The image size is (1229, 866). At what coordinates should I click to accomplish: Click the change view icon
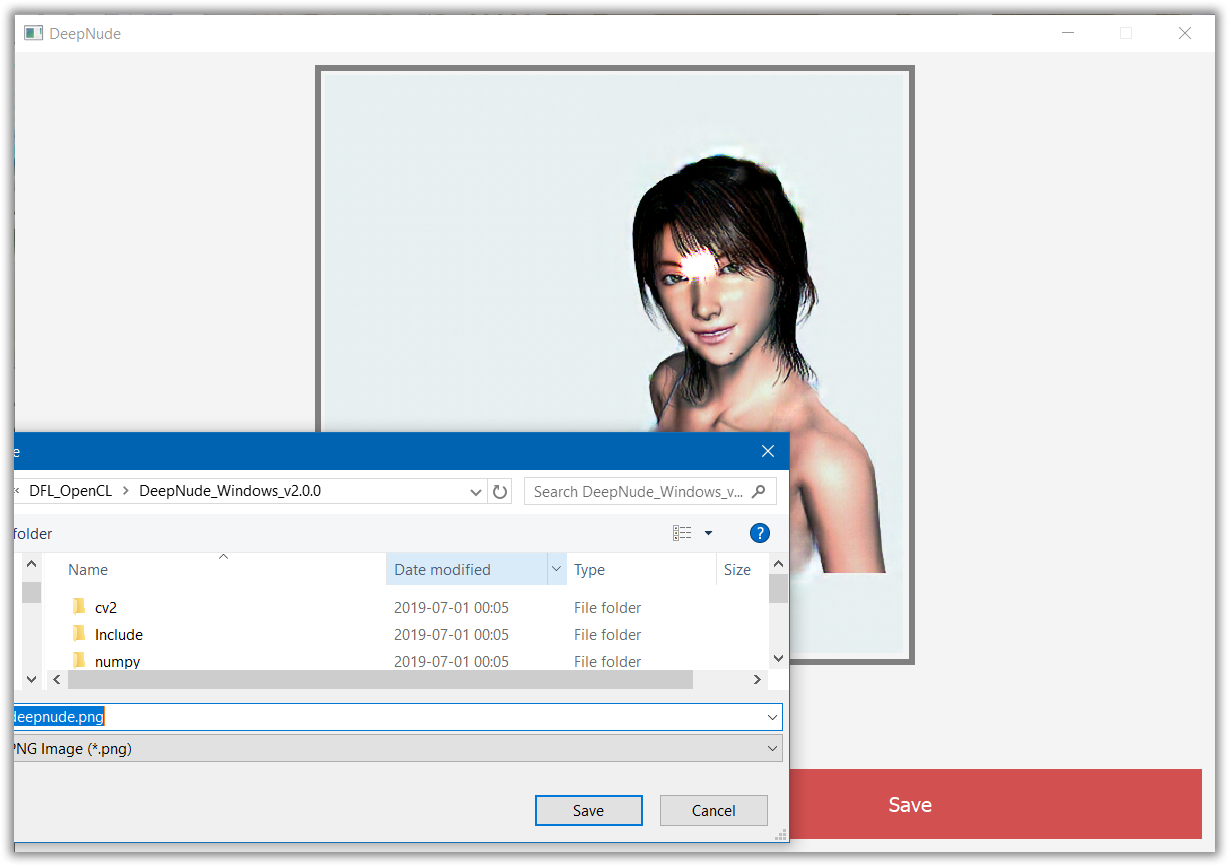pos(682,533)
